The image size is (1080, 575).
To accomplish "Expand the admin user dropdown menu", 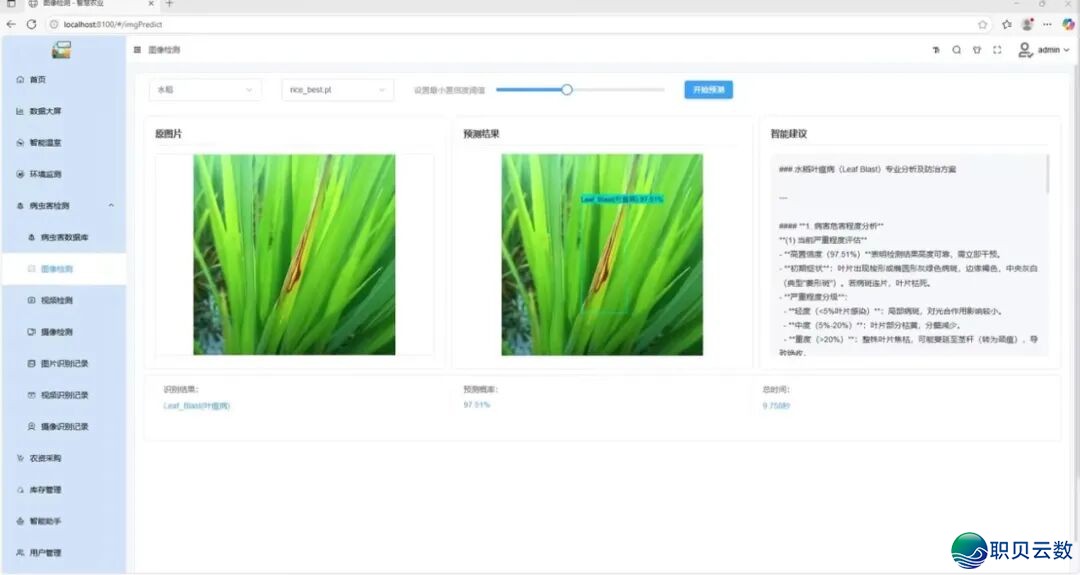I will (1045, 50).
